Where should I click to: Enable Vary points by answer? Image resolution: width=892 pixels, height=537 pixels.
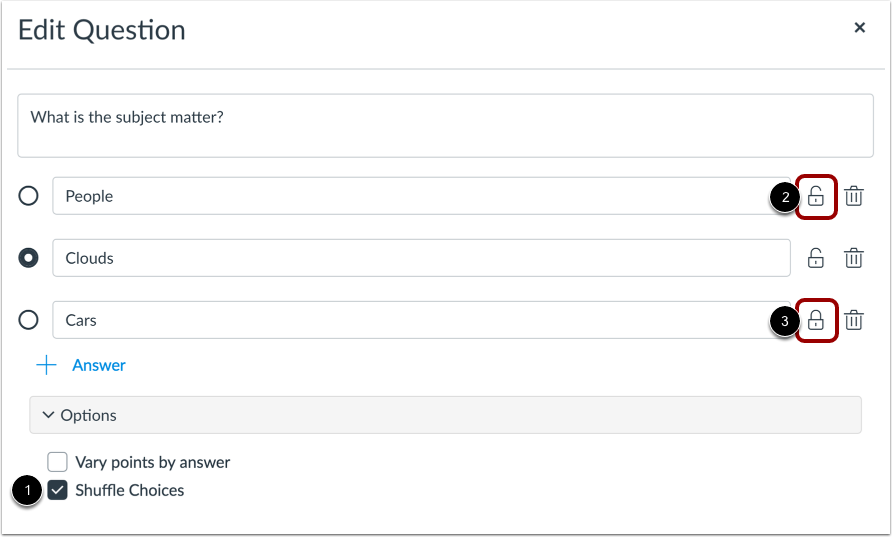(58, 462)
